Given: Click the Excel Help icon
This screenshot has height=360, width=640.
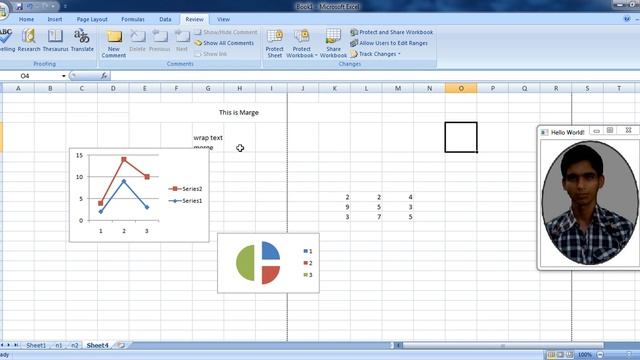Looking at the screenshot, I should click(x=627, y=19).
